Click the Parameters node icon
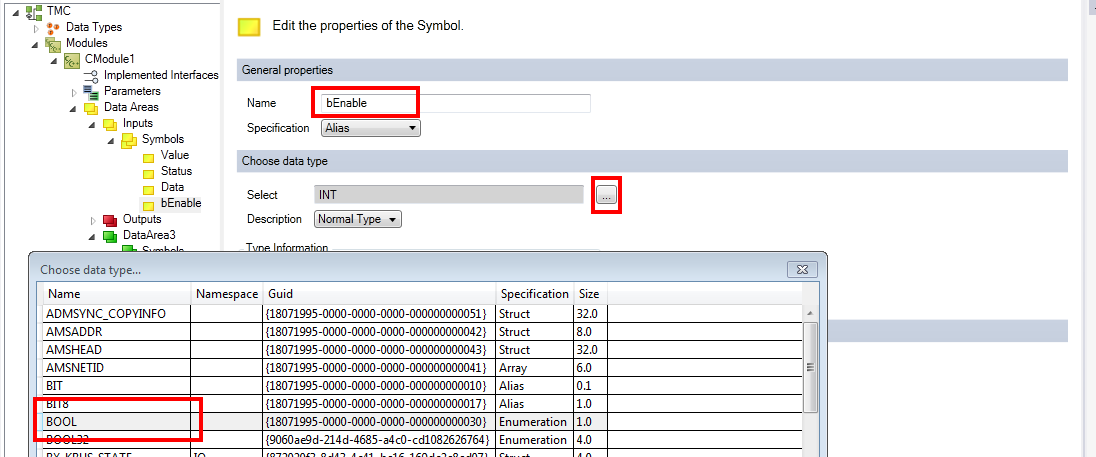 [90, 91]
